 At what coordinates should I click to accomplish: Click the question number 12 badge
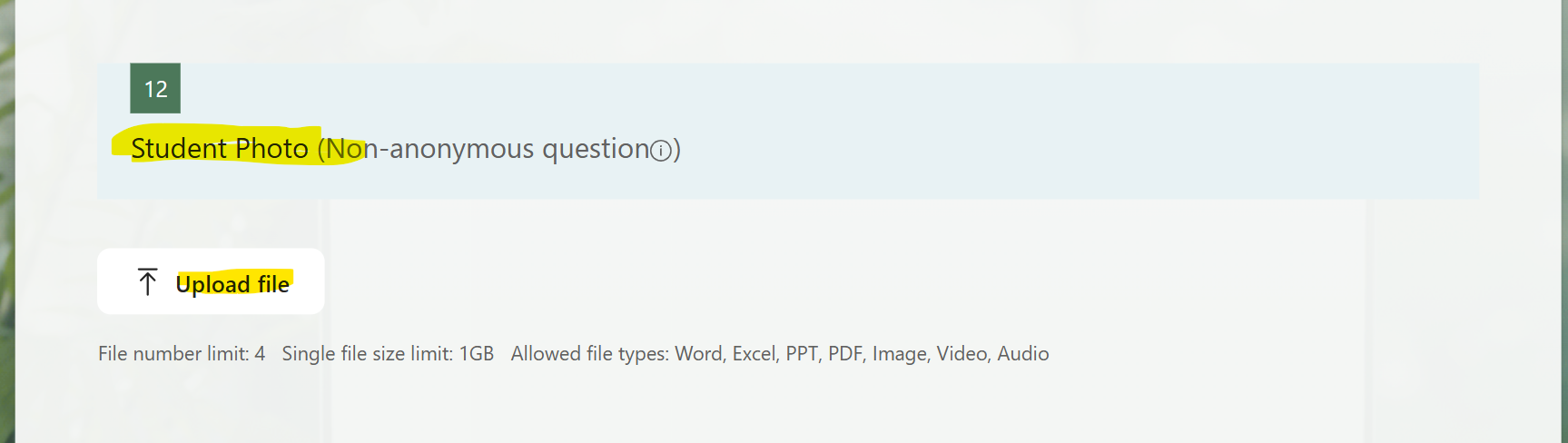[155, 89]
